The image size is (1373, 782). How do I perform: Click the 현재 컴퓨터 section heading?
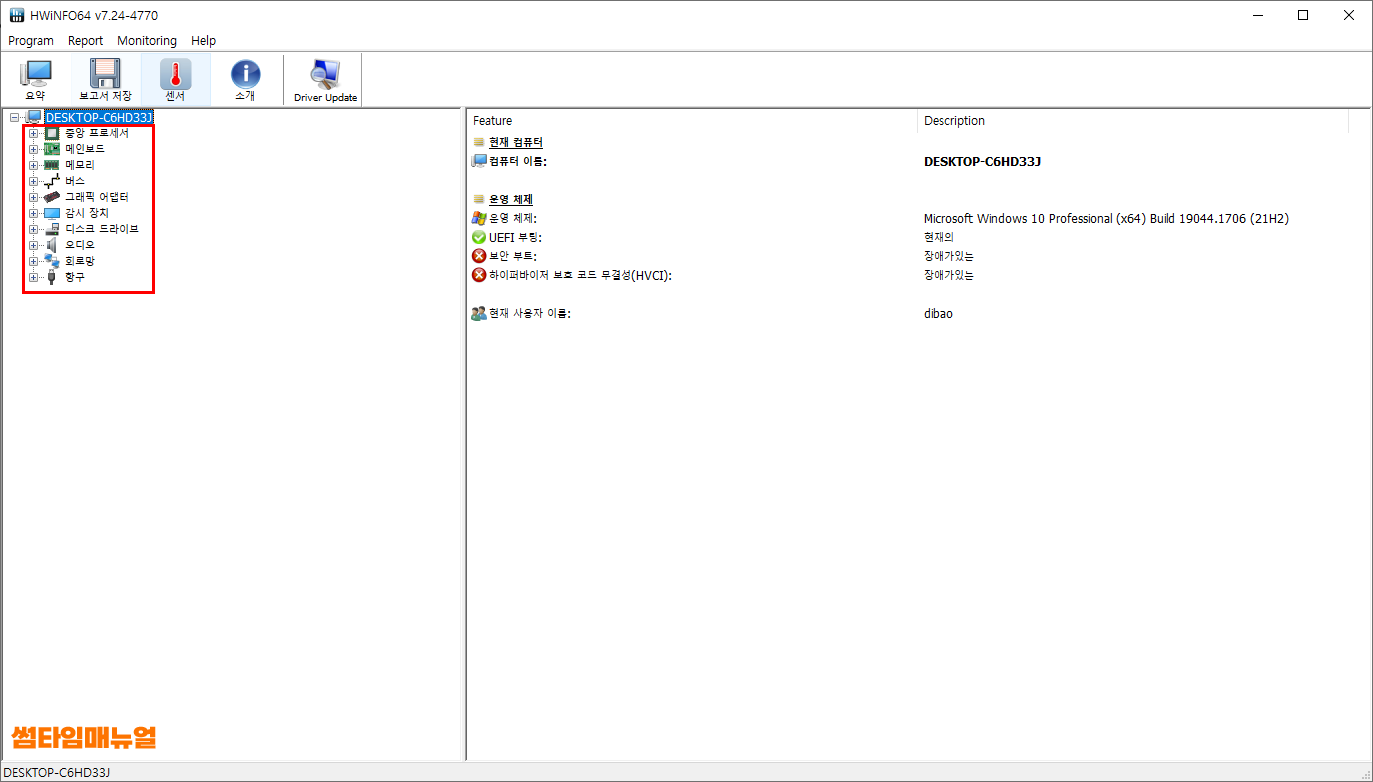tap(516, 143)
